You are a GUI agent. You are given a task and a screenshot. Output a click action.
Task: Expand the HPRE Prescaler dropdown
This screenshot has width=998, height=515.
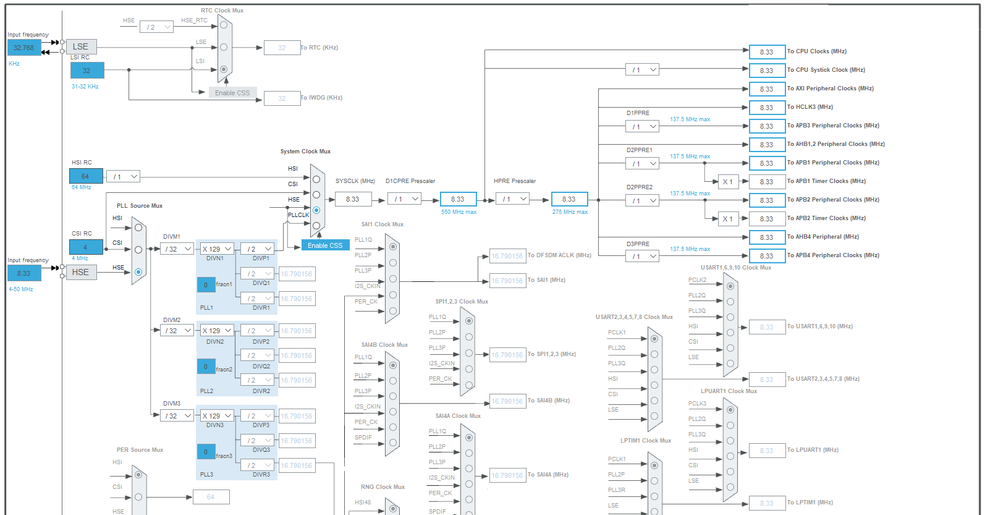pos(512,199)
